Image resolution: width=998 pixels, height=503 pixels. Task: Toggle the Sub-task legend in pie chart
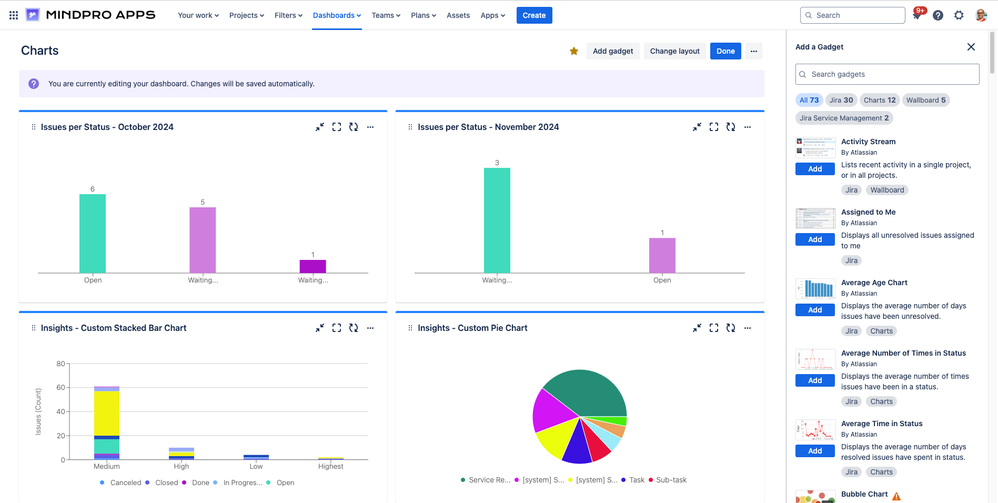(668, 480)
